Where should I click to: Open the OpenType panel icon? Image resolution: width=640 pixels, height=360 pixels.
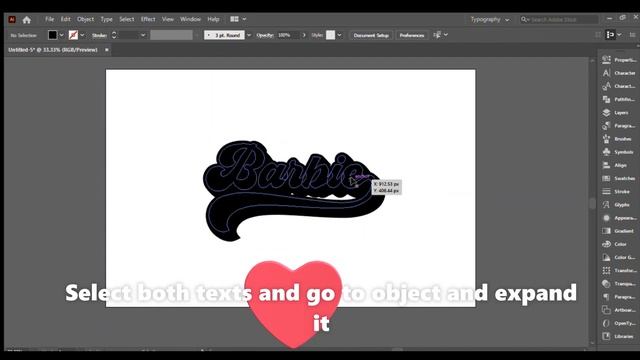pos(607,323)
